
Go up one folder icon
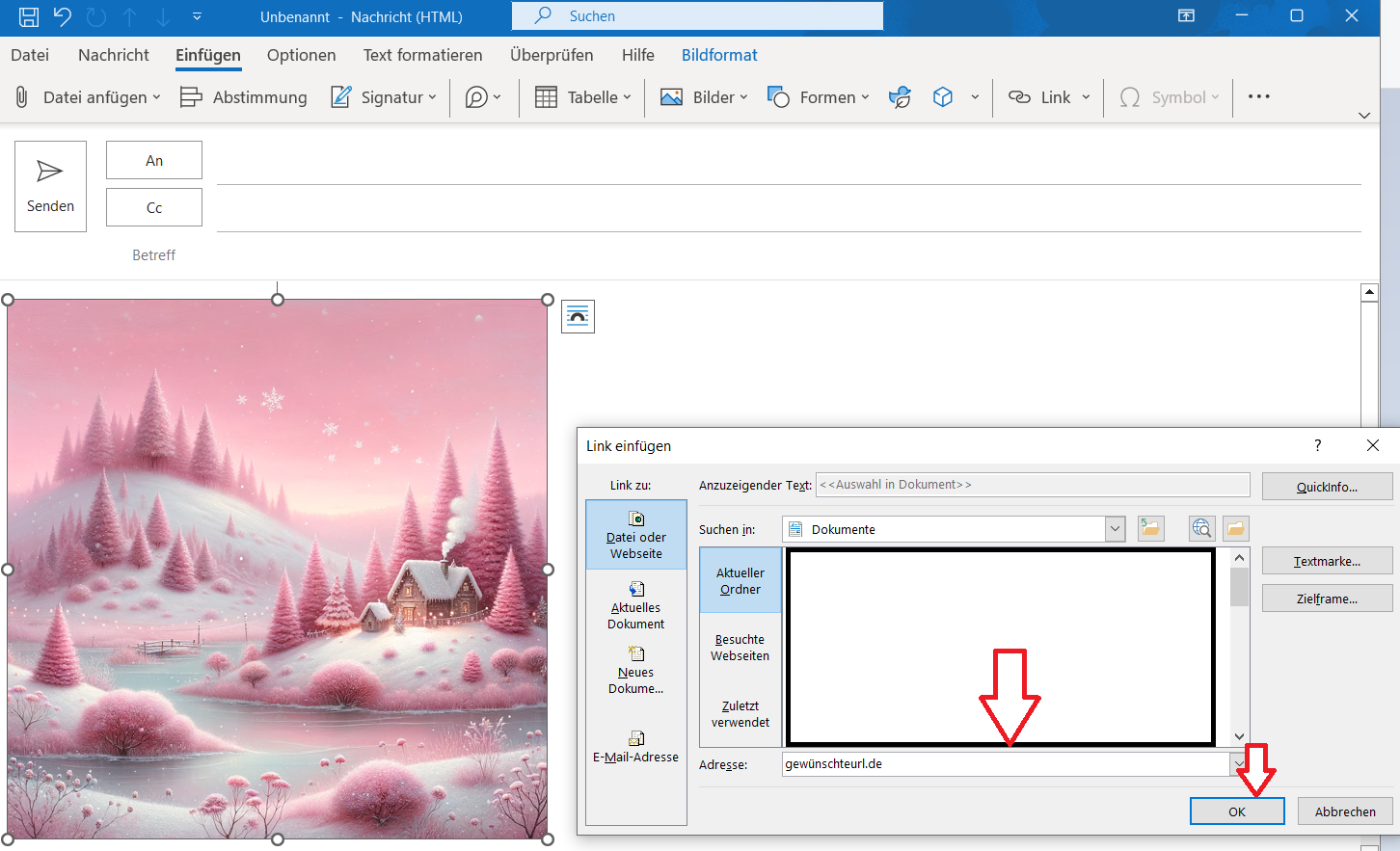(1151, 528)
